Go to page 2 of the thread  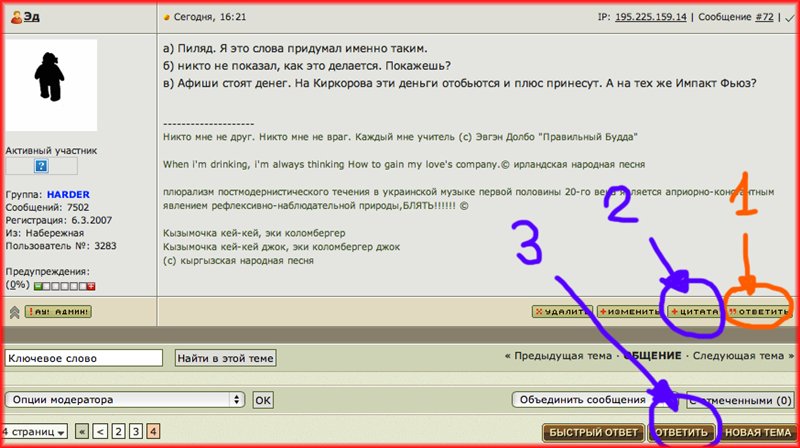click(x=118, y=432)
